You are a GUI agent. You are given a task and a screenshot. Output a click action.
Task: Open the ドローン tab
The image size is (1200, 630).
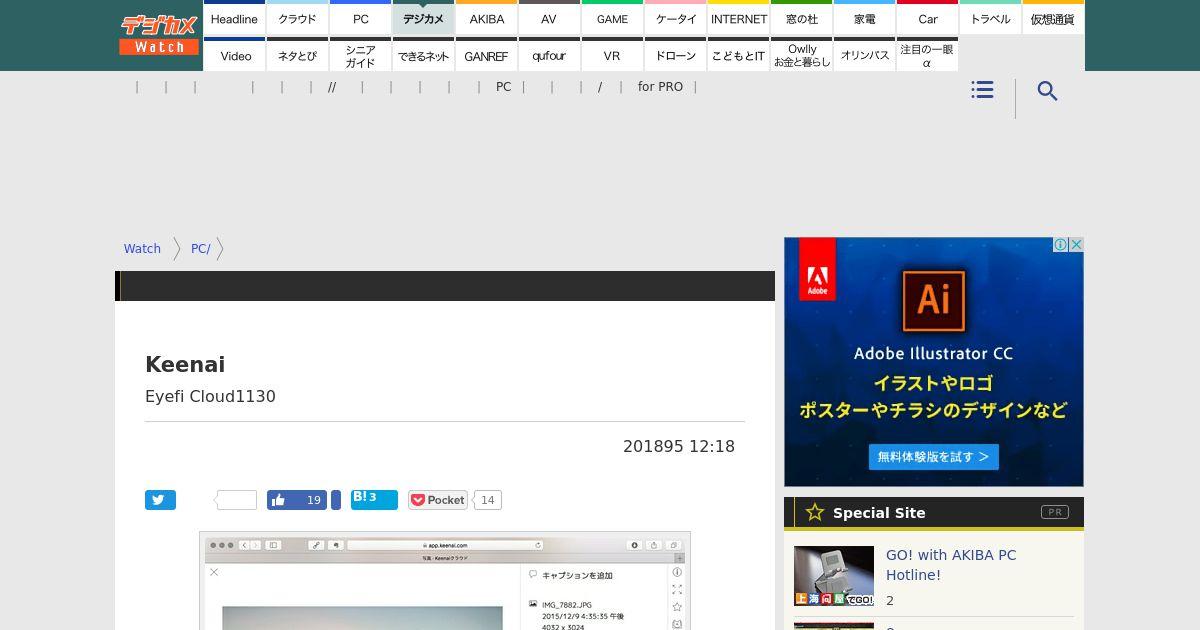tap(675, 55)
